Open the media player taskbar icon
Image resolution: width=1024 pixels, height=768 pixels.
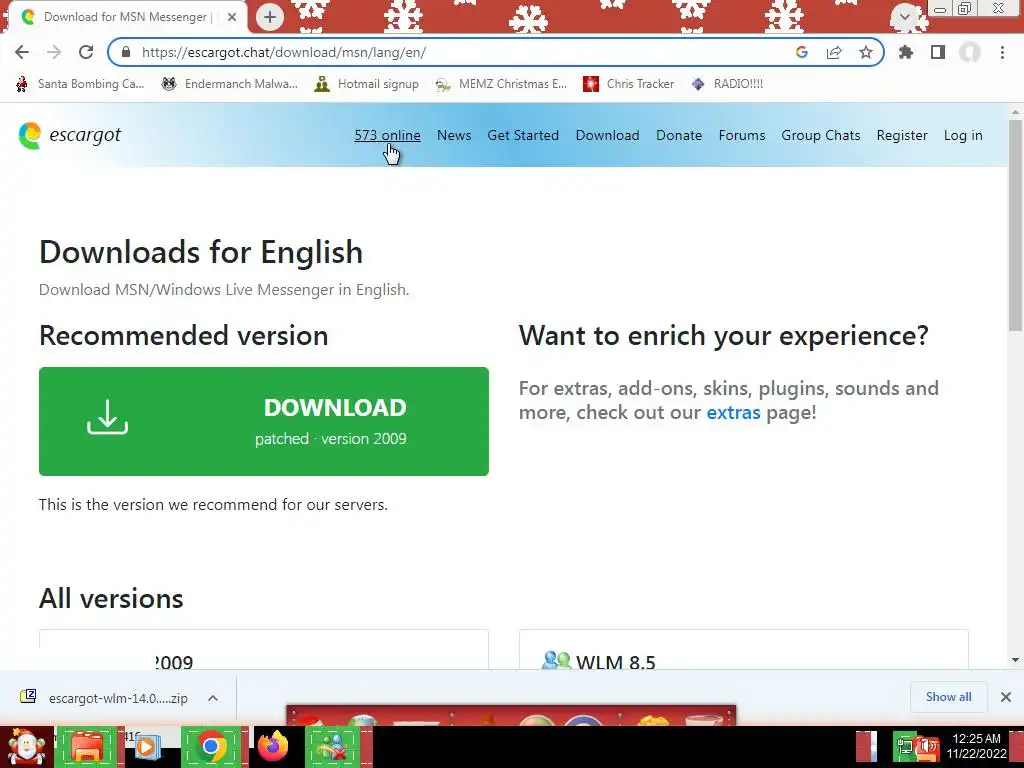148,747
